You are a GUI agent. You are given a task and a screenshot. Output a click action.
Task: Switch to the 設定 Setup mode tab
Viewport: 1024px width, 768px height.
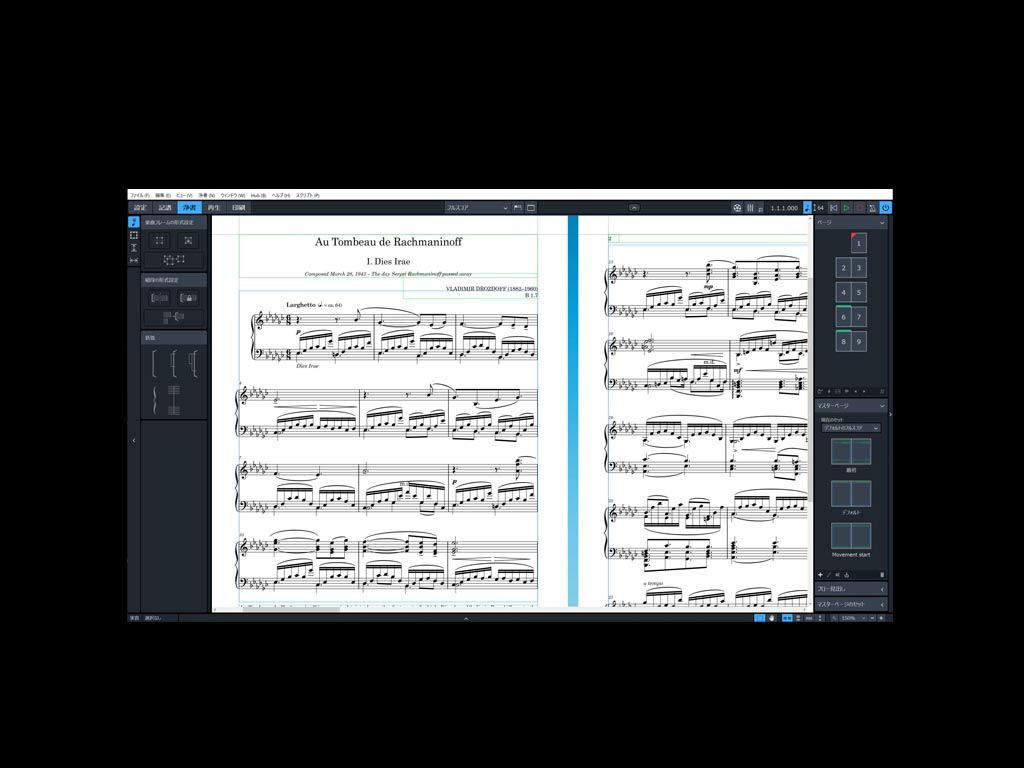point(140,208)
